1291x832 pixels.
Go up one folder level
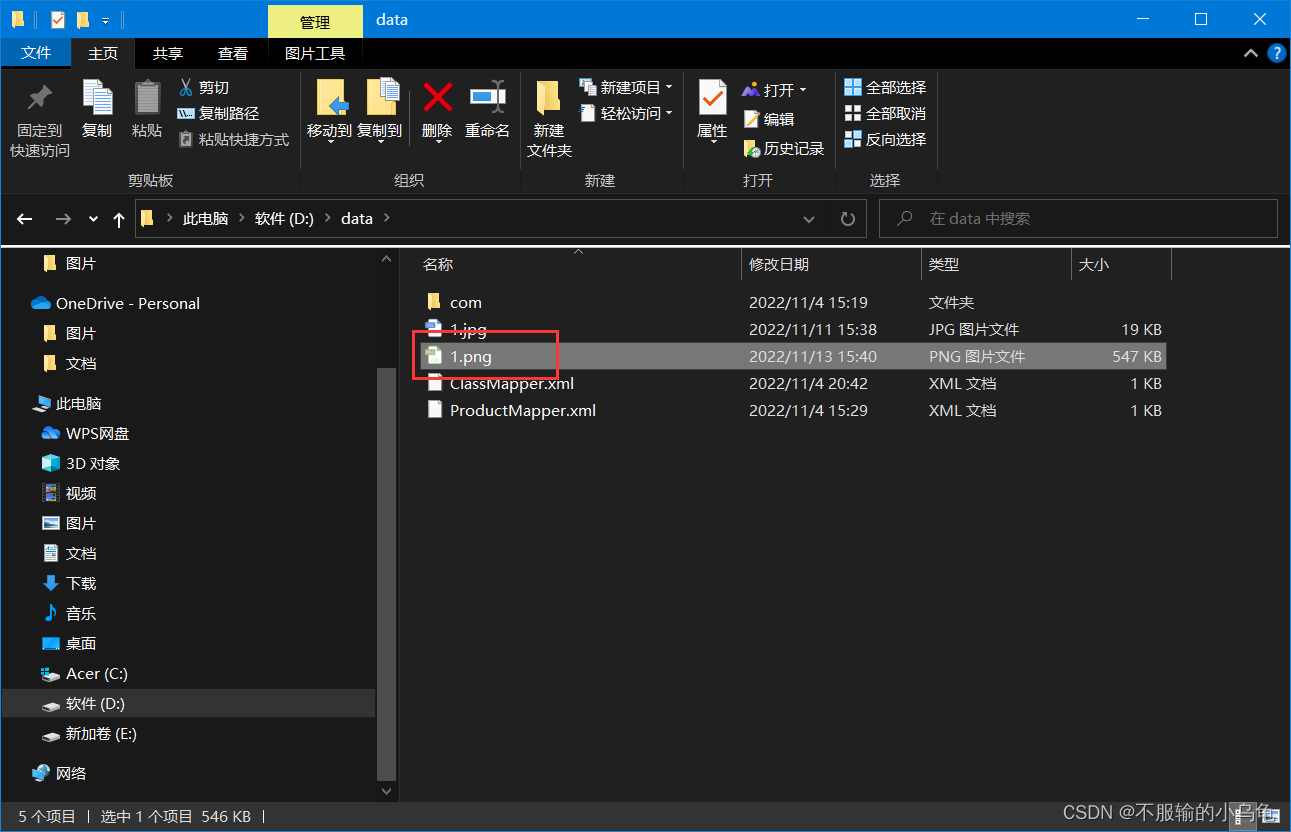tap(119, 218)
